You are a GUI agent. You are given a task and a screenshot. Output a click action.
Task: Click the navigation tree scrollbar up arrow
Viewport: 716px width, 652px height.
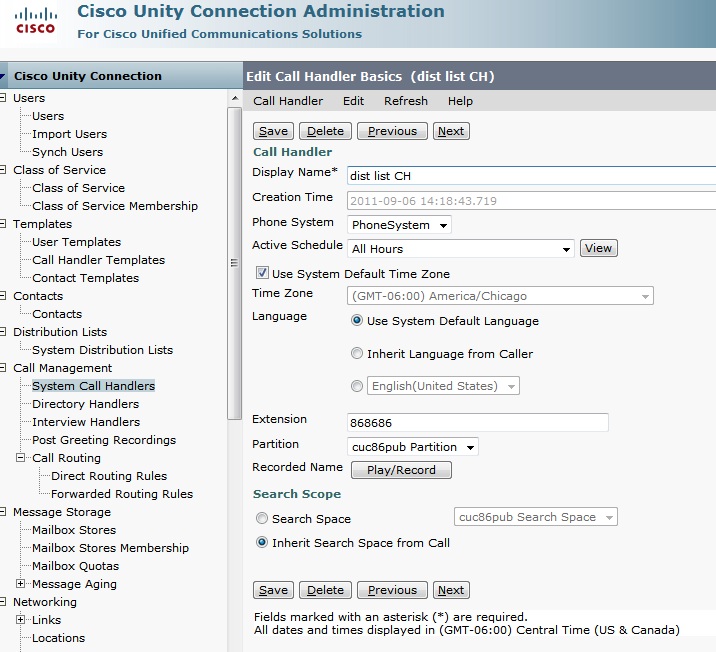pos(235,98)
